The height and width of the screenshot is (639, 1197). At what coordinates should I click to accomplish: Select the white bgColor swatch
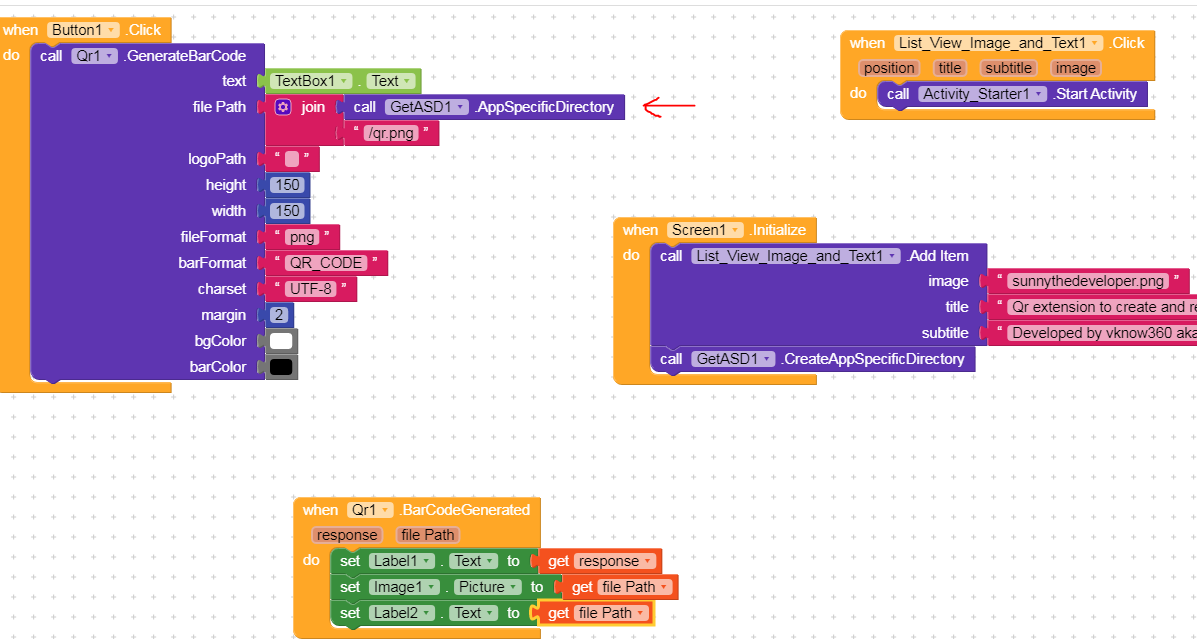282,340
